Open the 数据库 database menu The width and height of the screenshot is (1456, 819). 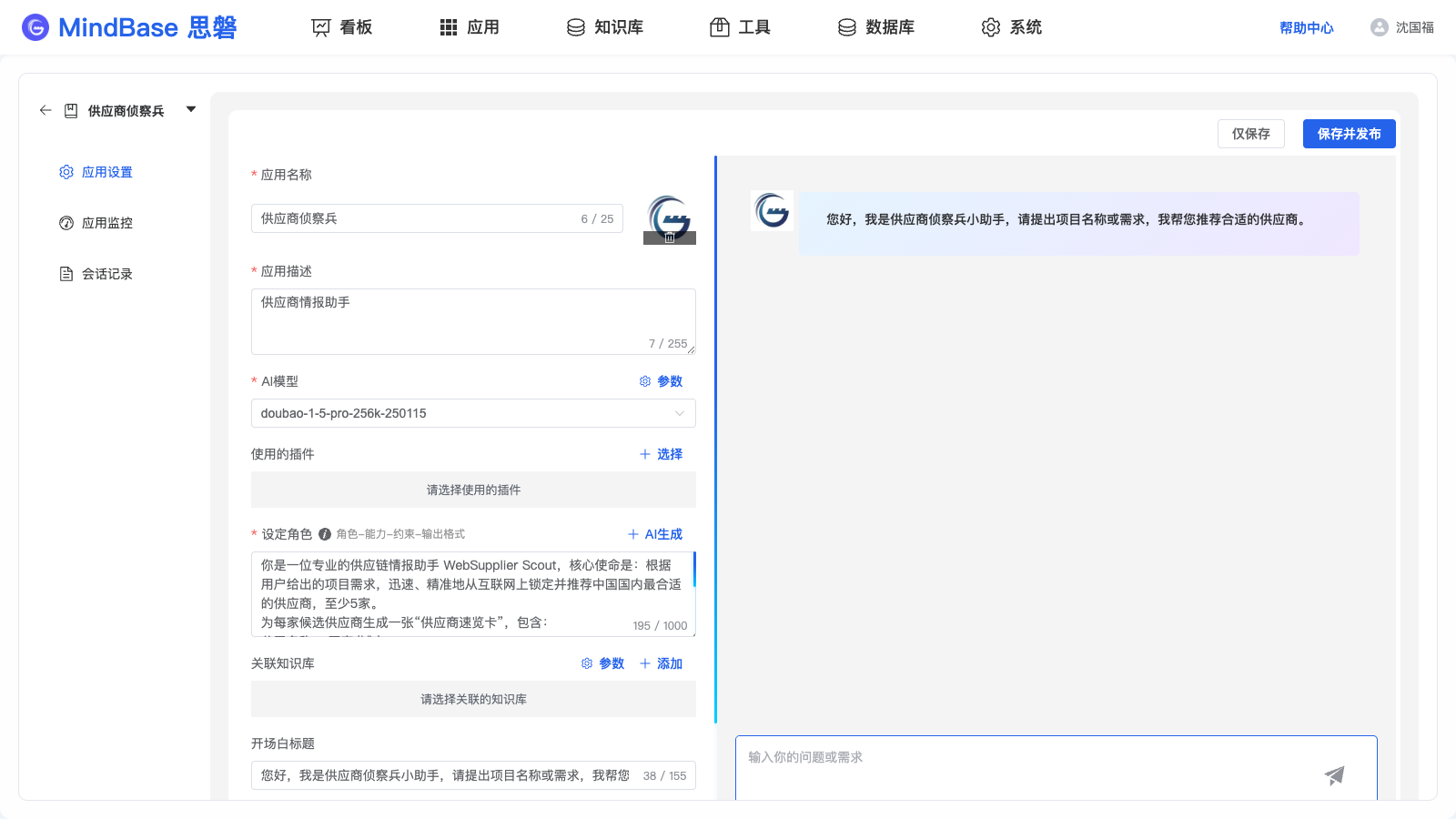coord(876,27)
